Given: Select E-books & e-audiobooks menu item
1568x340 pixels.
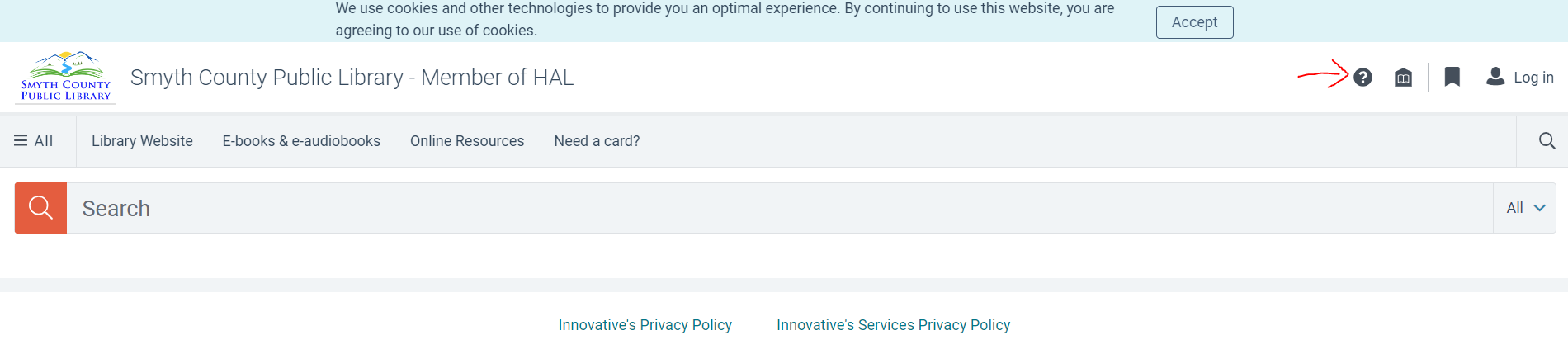Looking at the screenshot, I should point(301,141).
